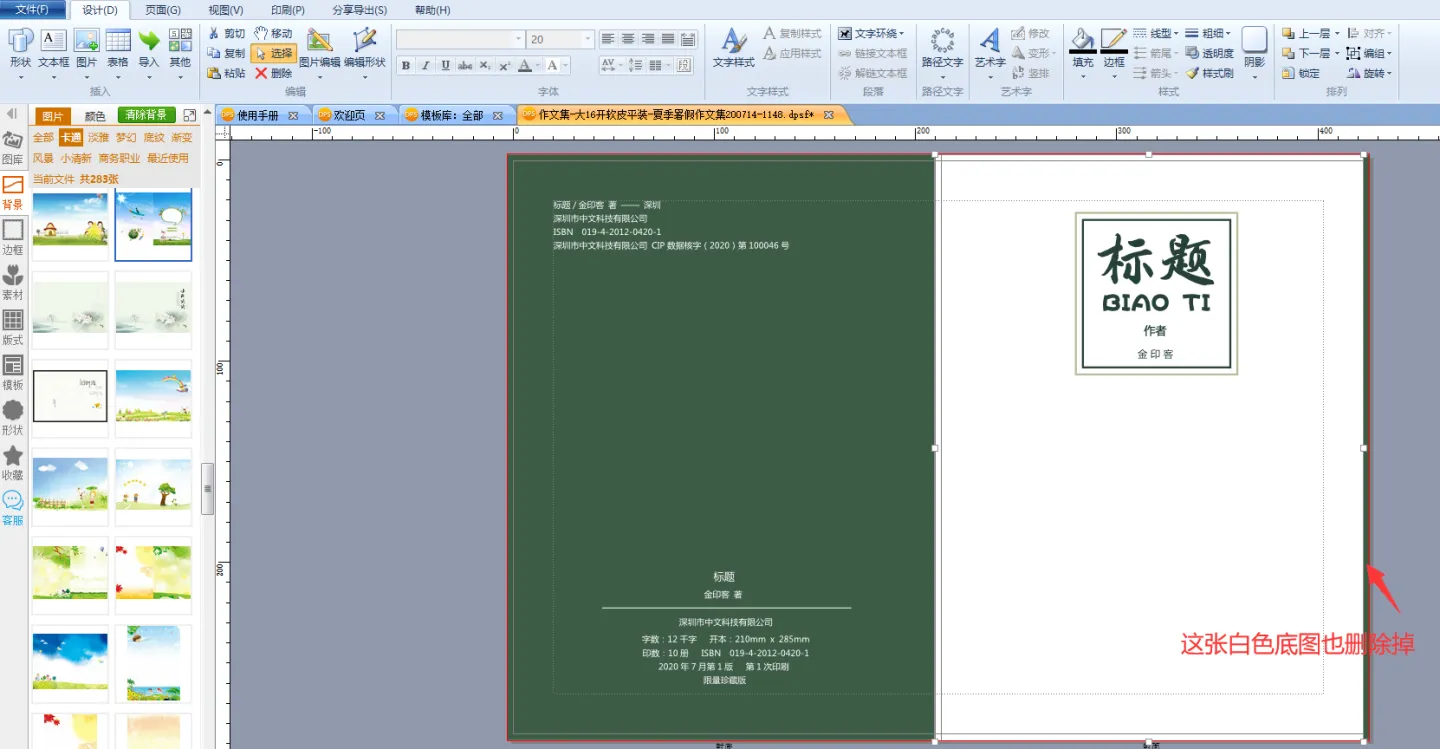Open the font color picker (underlined A)
Screen dimensions: 1440x749
526,65
